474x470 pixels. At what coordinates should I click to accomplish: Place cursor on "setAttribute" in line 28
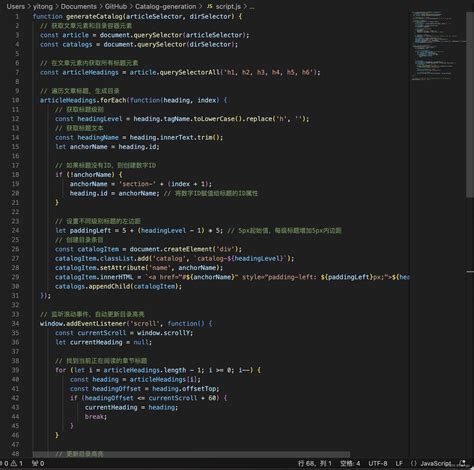click(x=122, y=268)
